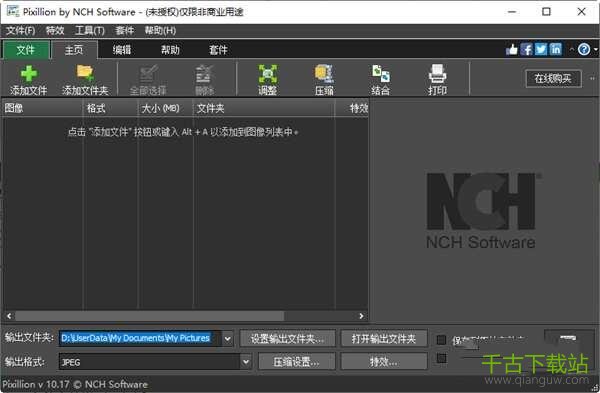Open the 输出文件夹 path dropdown arrow
This screenshot has width=600, height=393.
pos(227,338)
